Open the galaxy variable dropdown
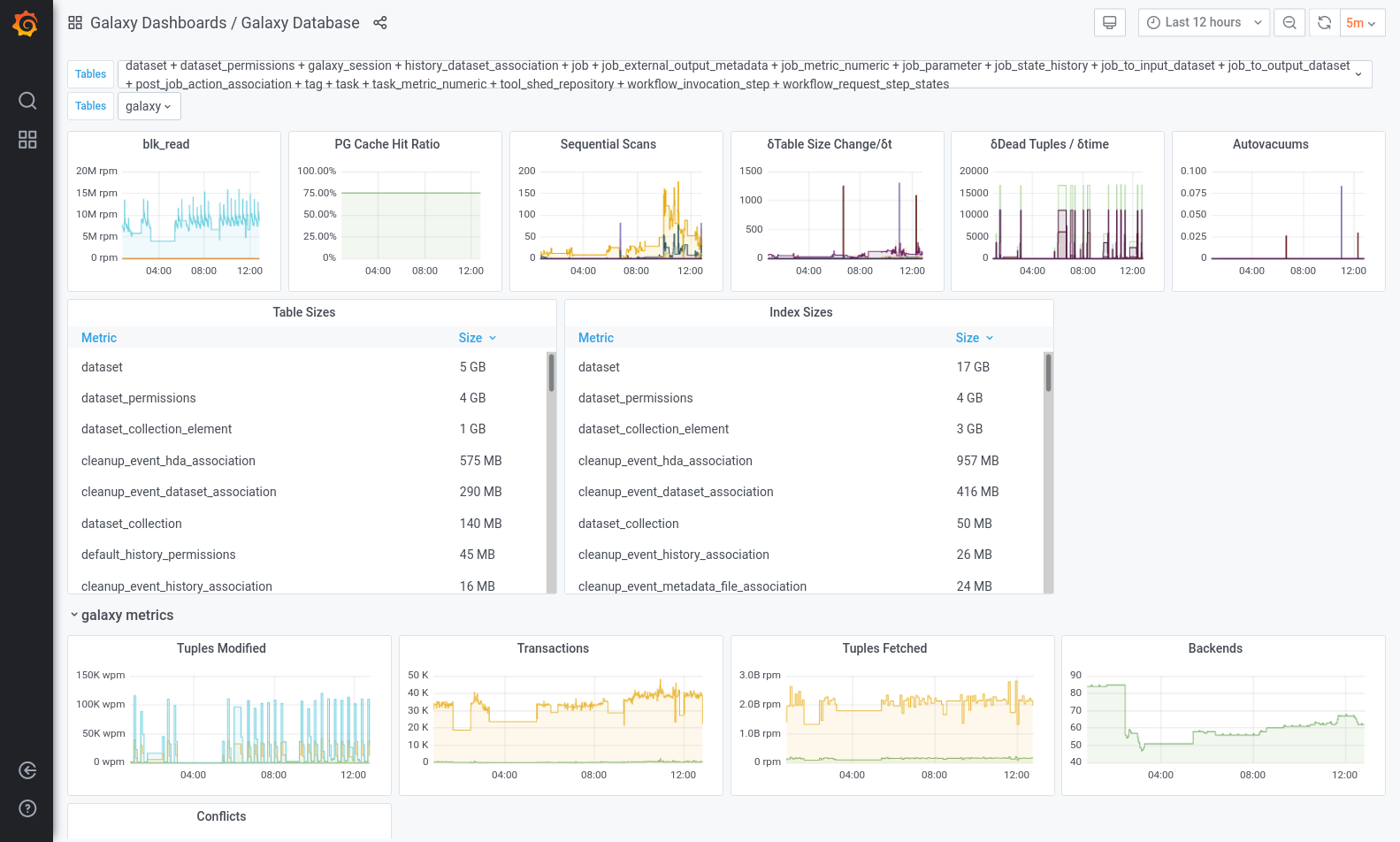Viewport: 1400px width, 842px height. [149, 106]
